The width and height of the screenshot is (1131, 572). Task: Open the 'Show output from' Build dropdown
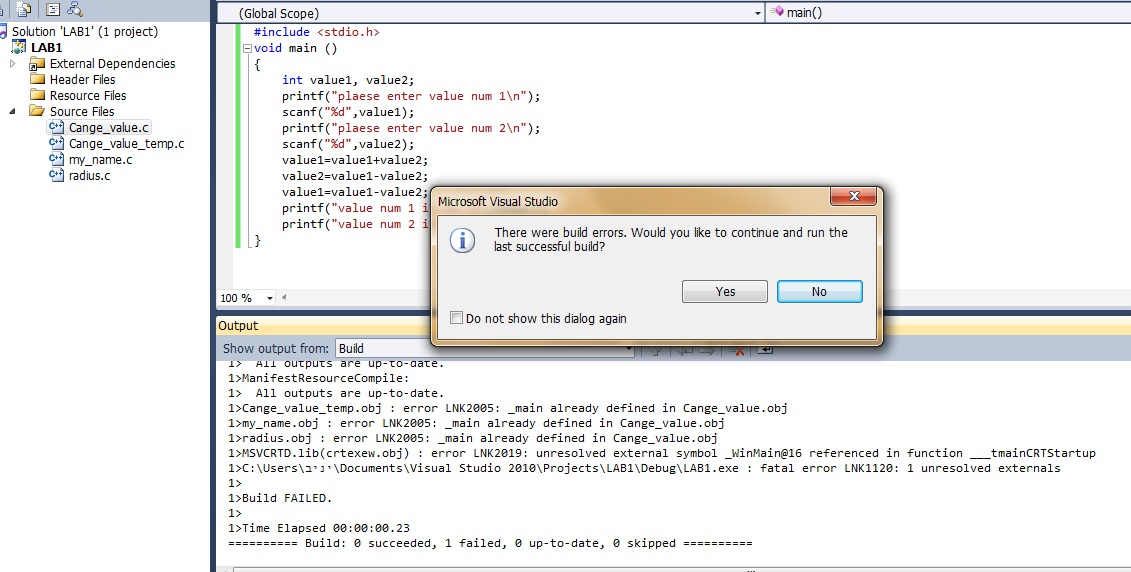pyautogui.click(x=628, y=349)
